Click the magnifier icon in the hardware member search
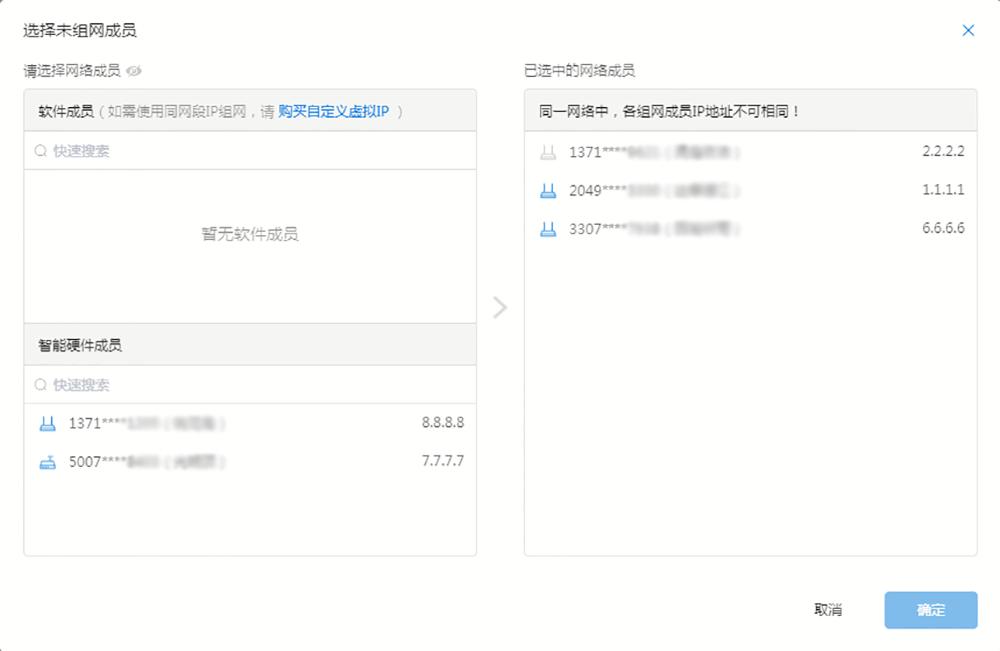The width and height of the screenshot is (1000, 651). (41, 384)
